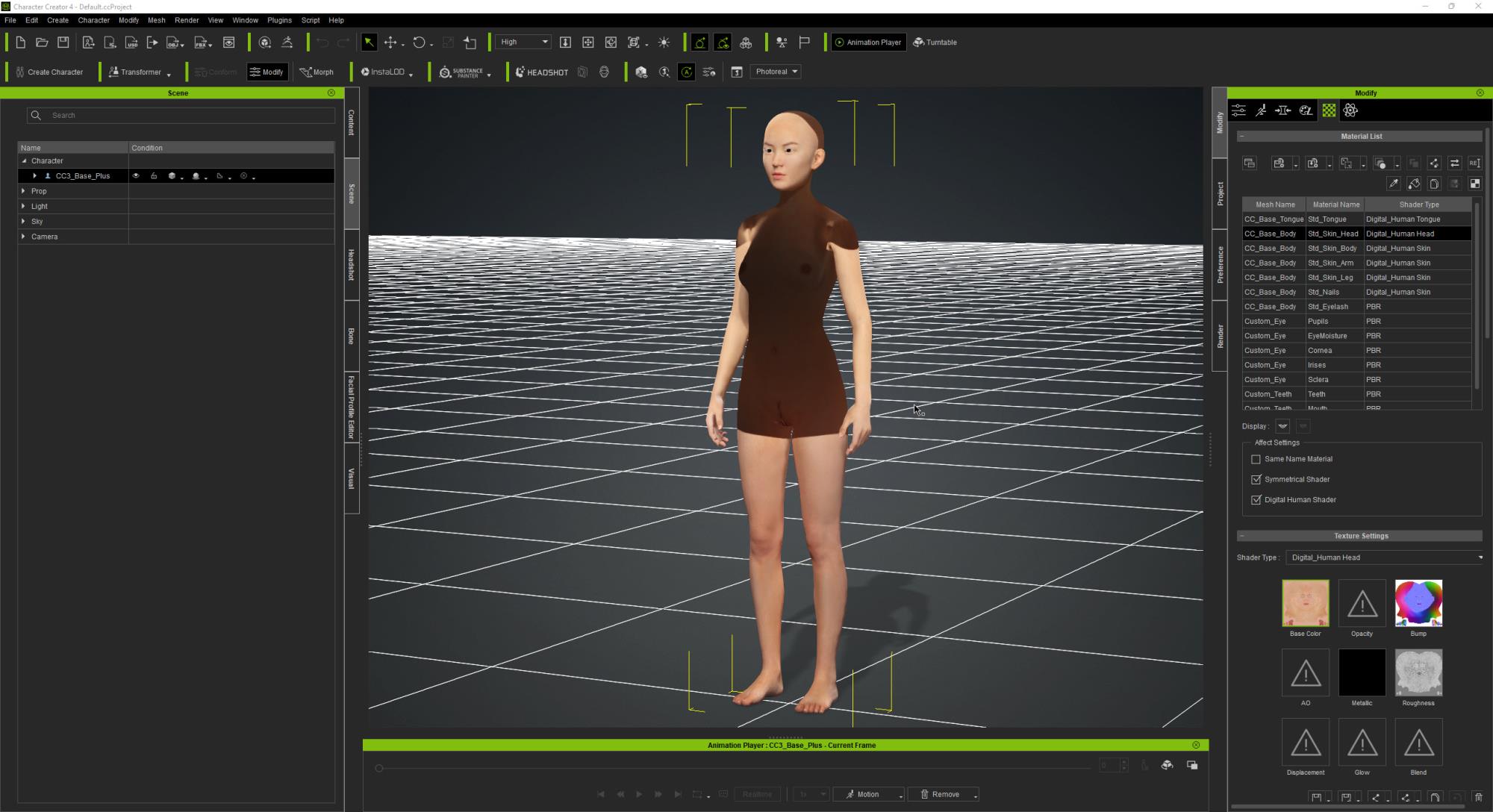The width and height of the screenshot is (1493, 812).
Task: Open the Morph squeeze icon tab
Action: pos(1283,110)
